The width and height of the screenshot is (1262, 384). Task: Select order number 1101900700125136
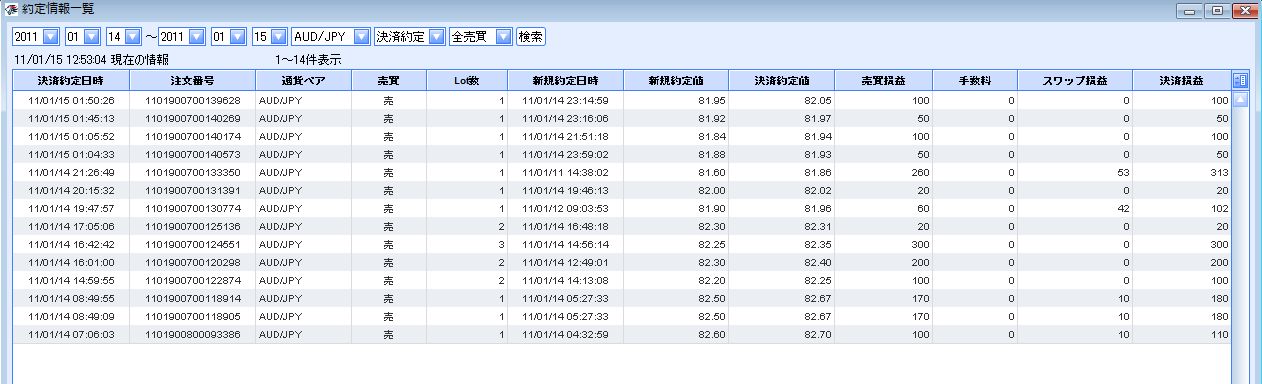[193, 227]
